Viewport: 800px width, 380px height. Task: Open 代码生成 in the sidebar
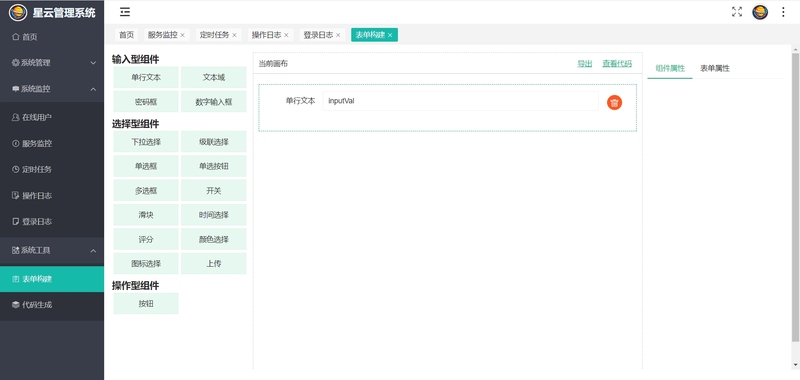[52, 305]
